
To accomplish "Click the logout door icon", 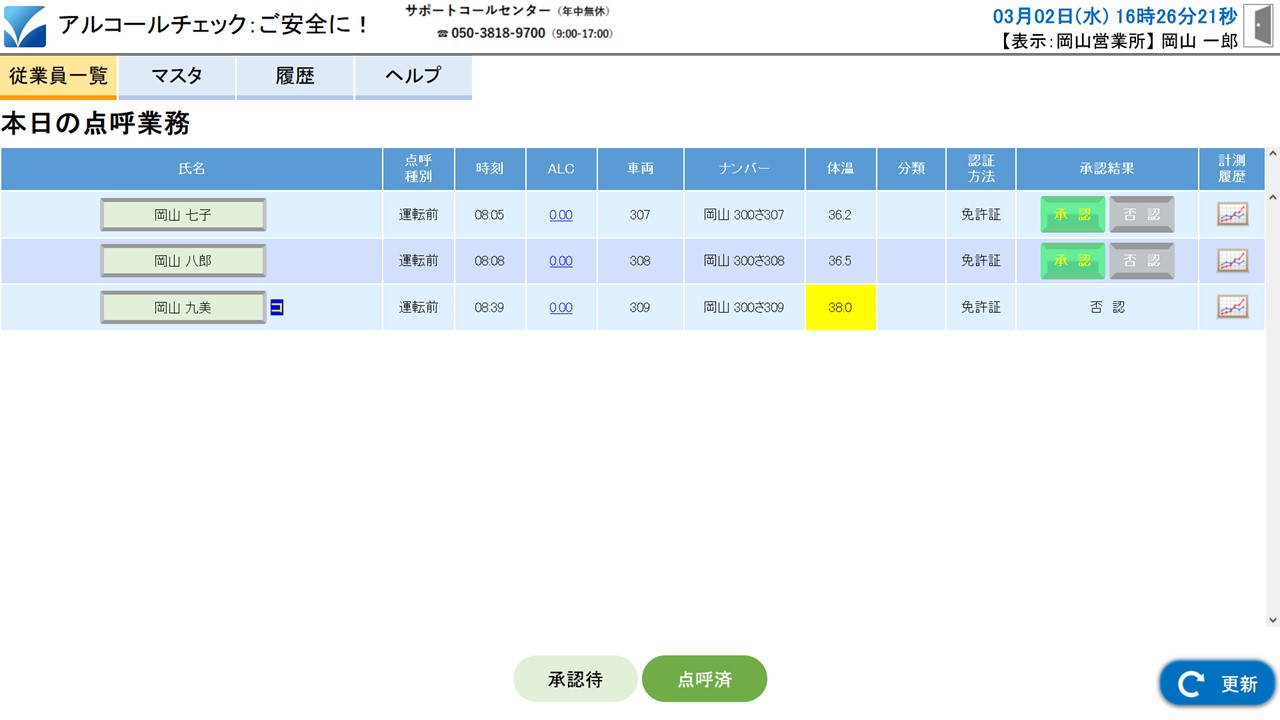I will click(x=1258, y=26).
